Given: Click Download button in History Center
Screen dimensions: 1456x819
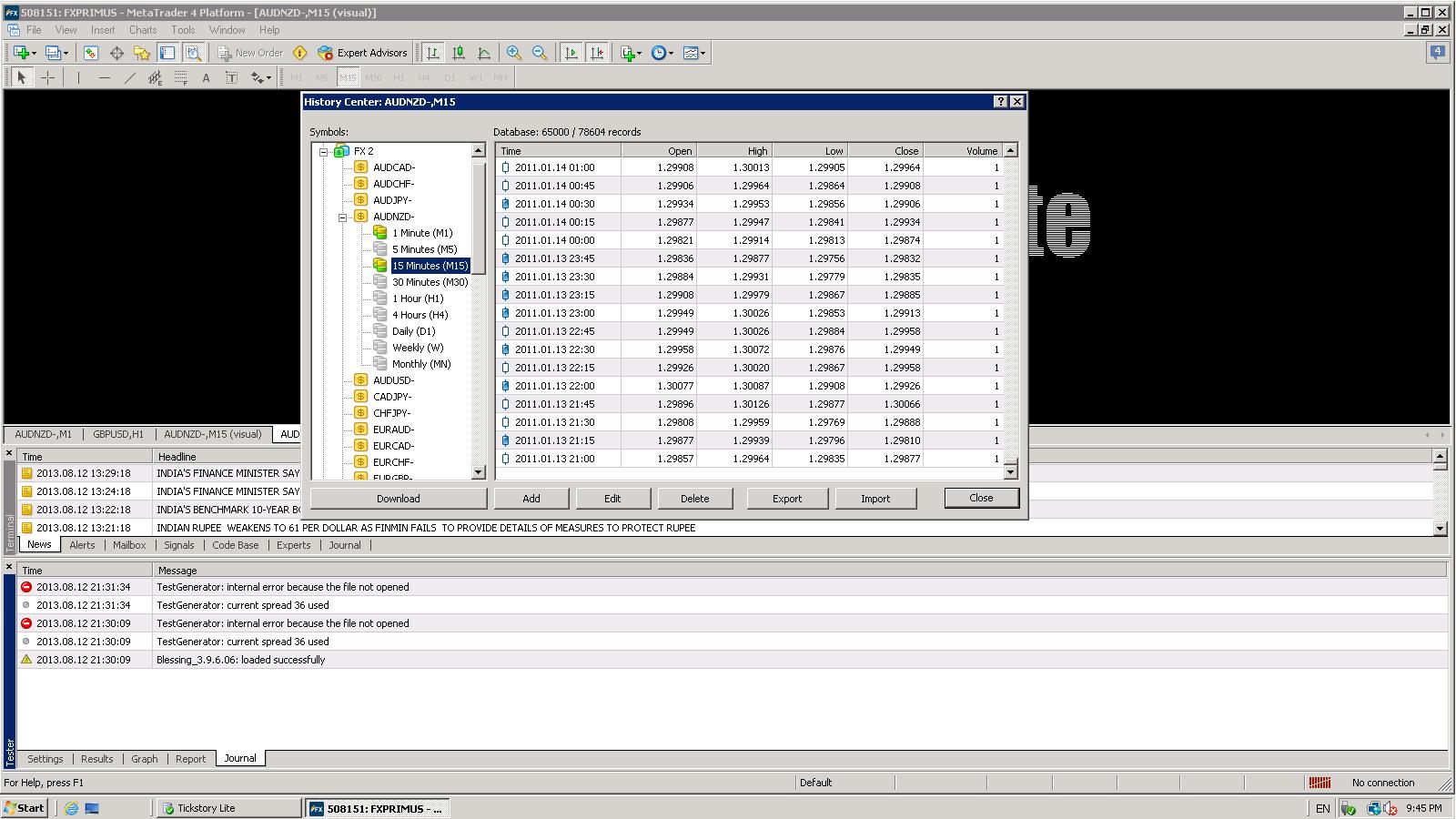Looking at the screenshot, I should tap(399, 499).
